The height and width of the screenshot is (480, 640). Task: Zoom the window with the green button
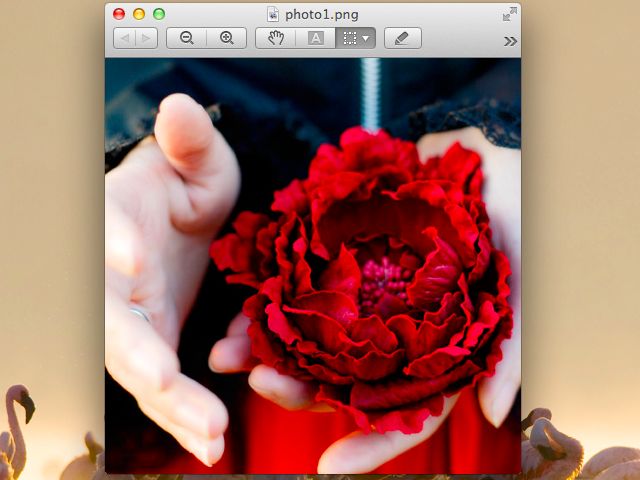tap(159, 14)
